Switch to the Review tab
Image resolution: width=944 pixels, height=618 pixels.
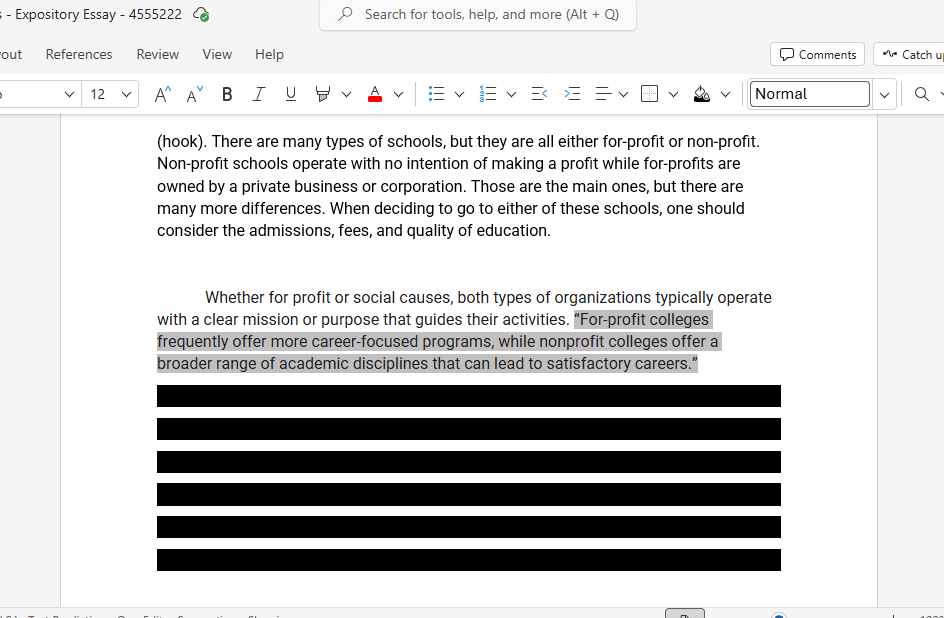pos(158,54)
